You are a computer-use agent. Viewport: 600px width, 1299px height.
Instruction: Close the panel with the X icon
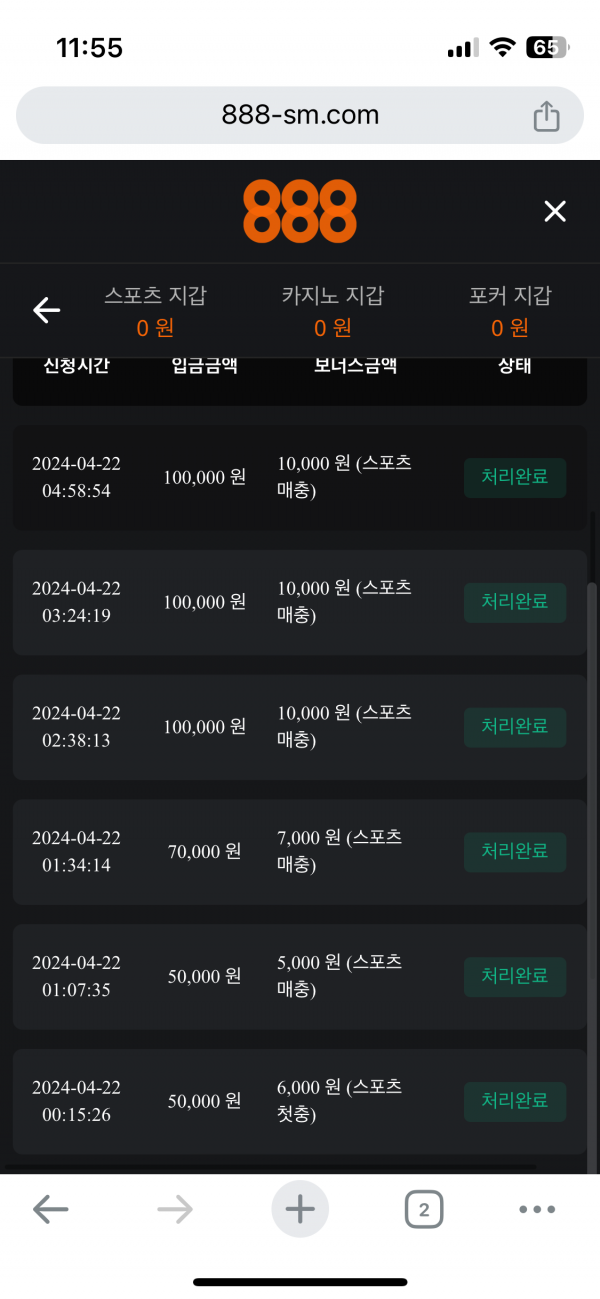click(x=554, y=211)
